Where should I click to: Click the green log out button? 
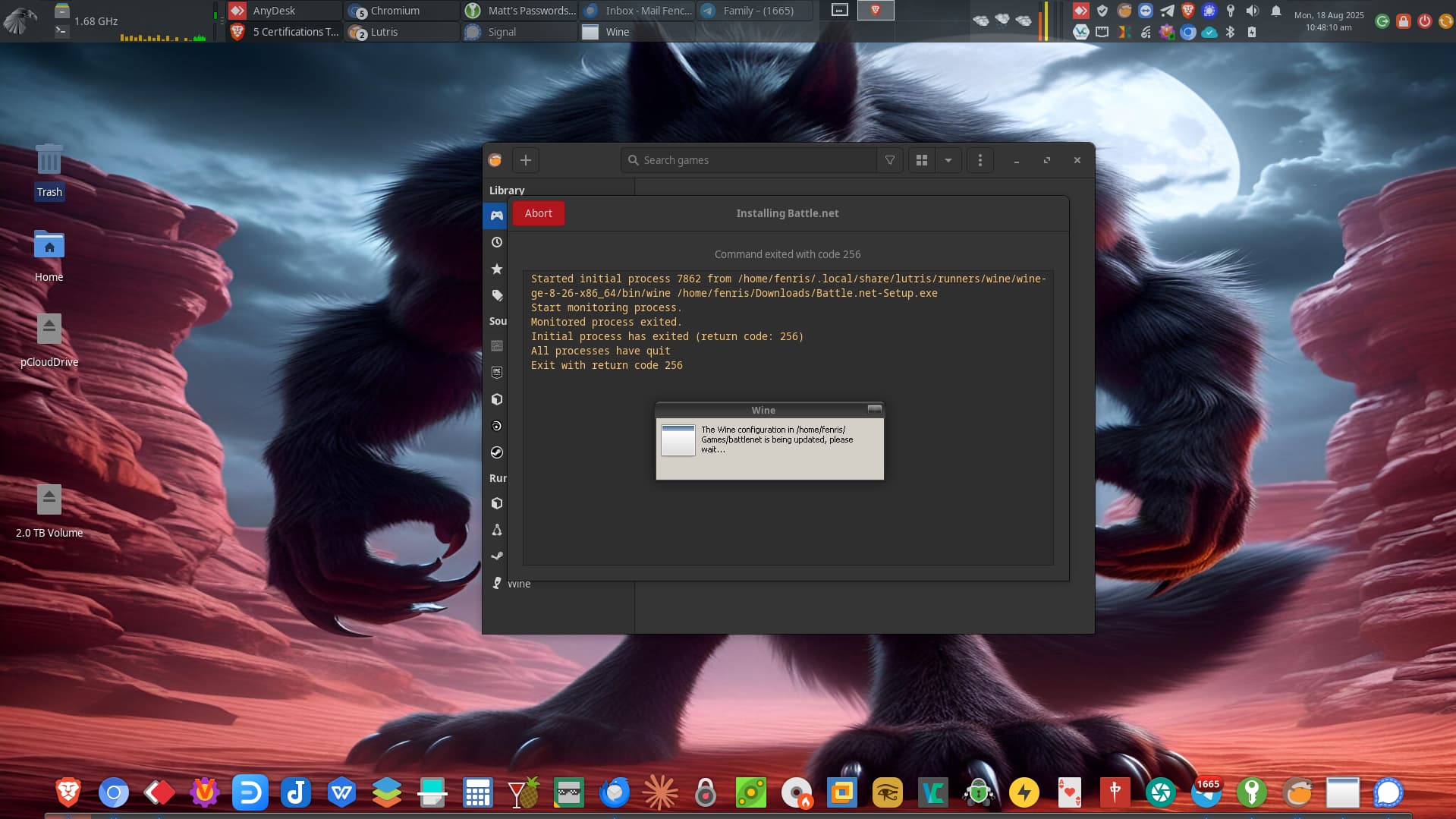tap(1382, 21)
